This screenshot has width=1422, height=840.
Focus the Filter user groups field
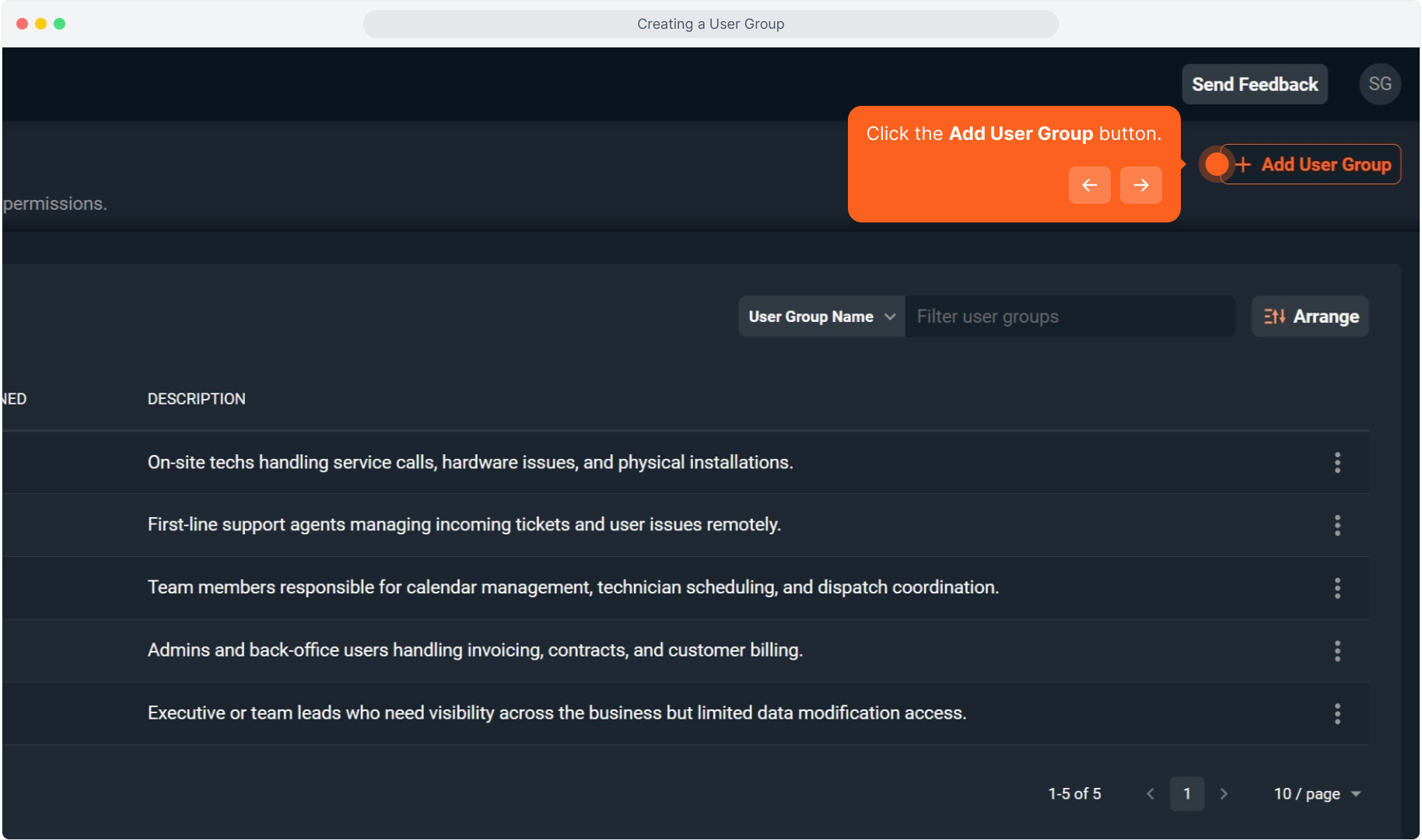(x=1070, y=317)
